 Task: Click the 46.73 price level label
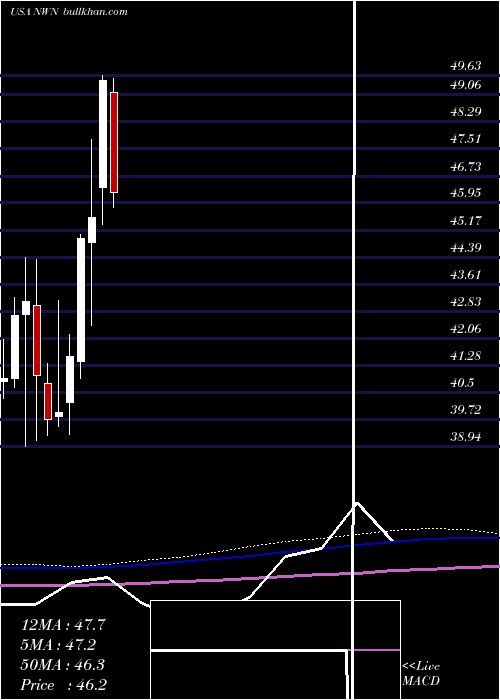466,167
